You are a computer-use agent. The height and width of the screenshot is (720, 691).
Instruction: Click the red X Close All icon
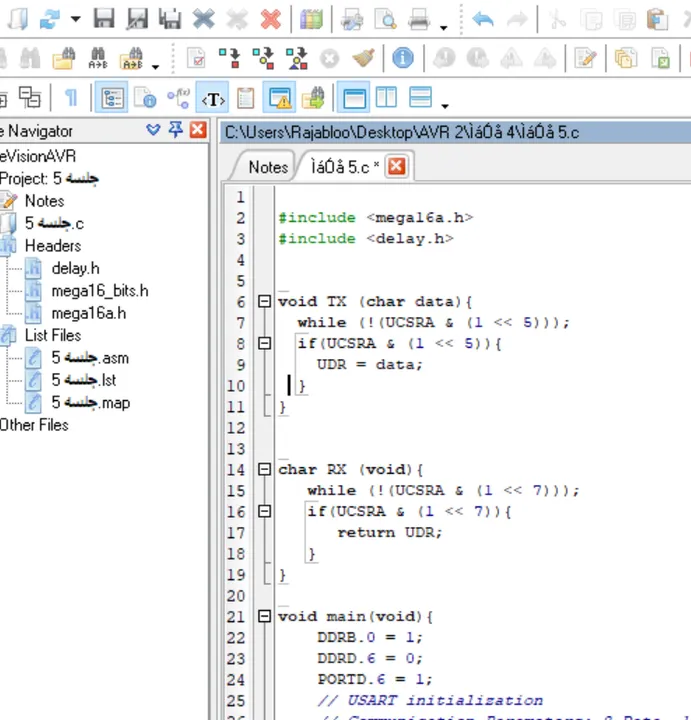[271, 20]
